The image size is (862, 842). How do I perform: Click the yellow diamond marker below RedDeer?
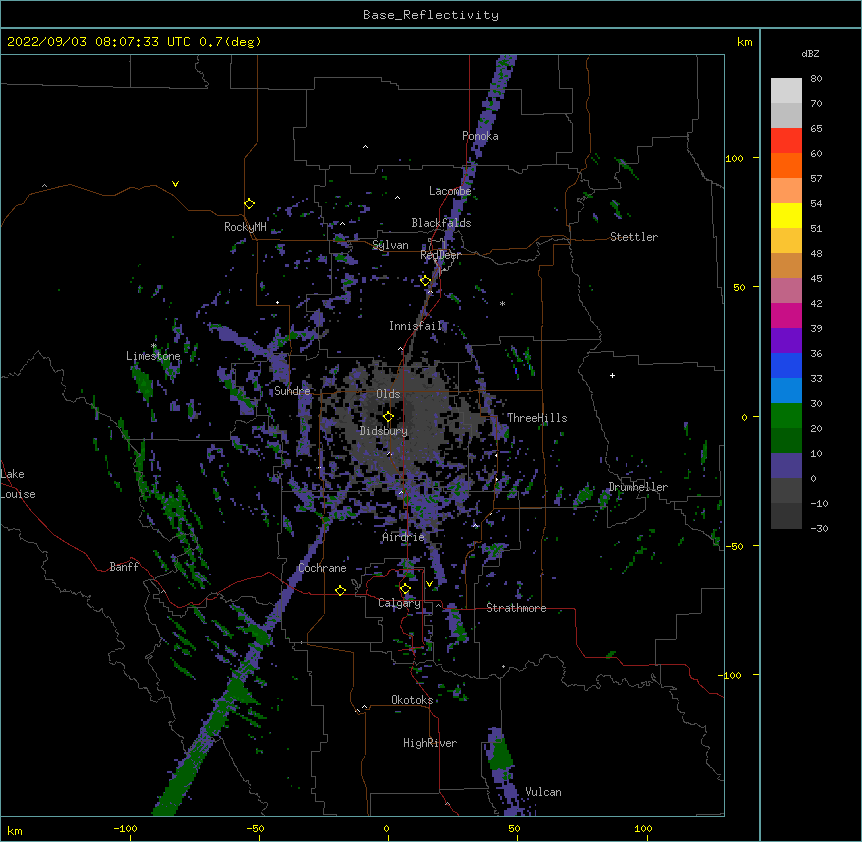(426, 281)
